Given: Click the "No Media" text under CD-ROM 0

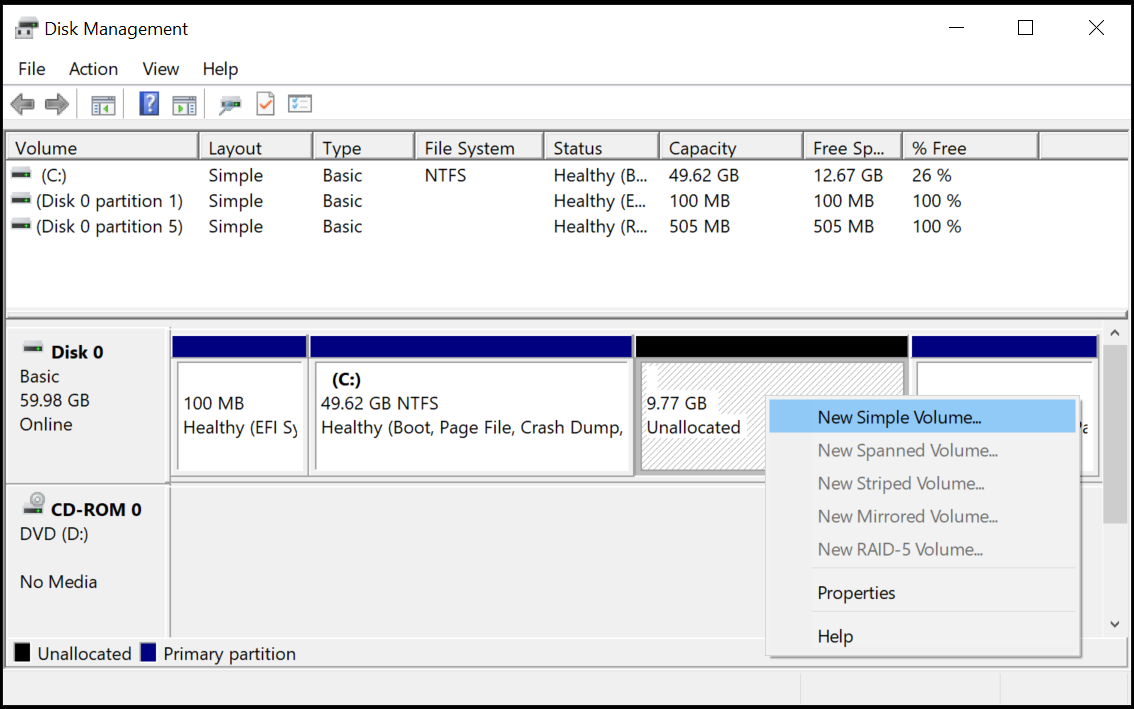Looking at the screenshot, I should 58,582.
